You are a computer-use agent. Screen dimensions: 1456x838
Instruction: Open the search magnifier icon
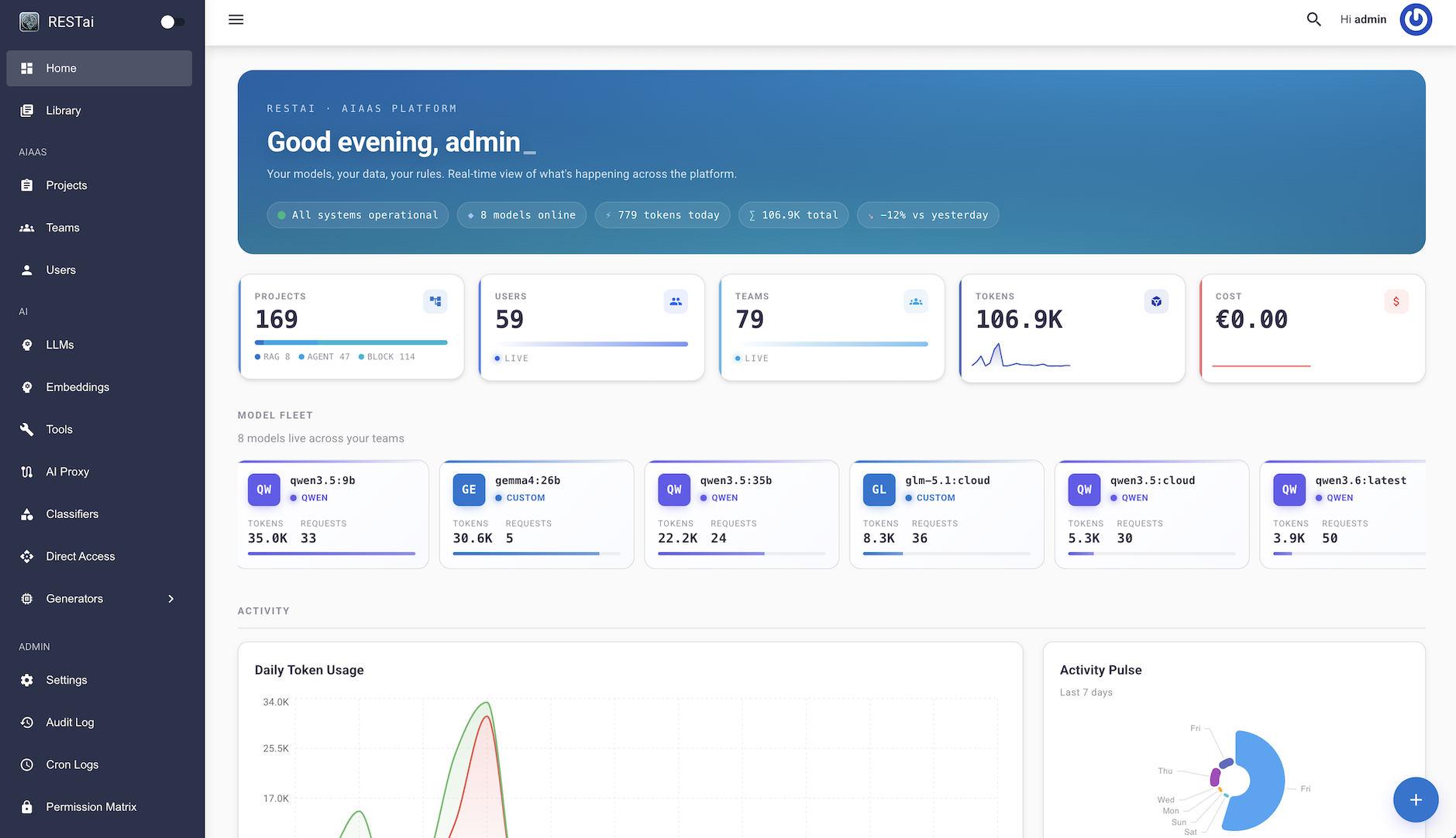[1313, 19]
